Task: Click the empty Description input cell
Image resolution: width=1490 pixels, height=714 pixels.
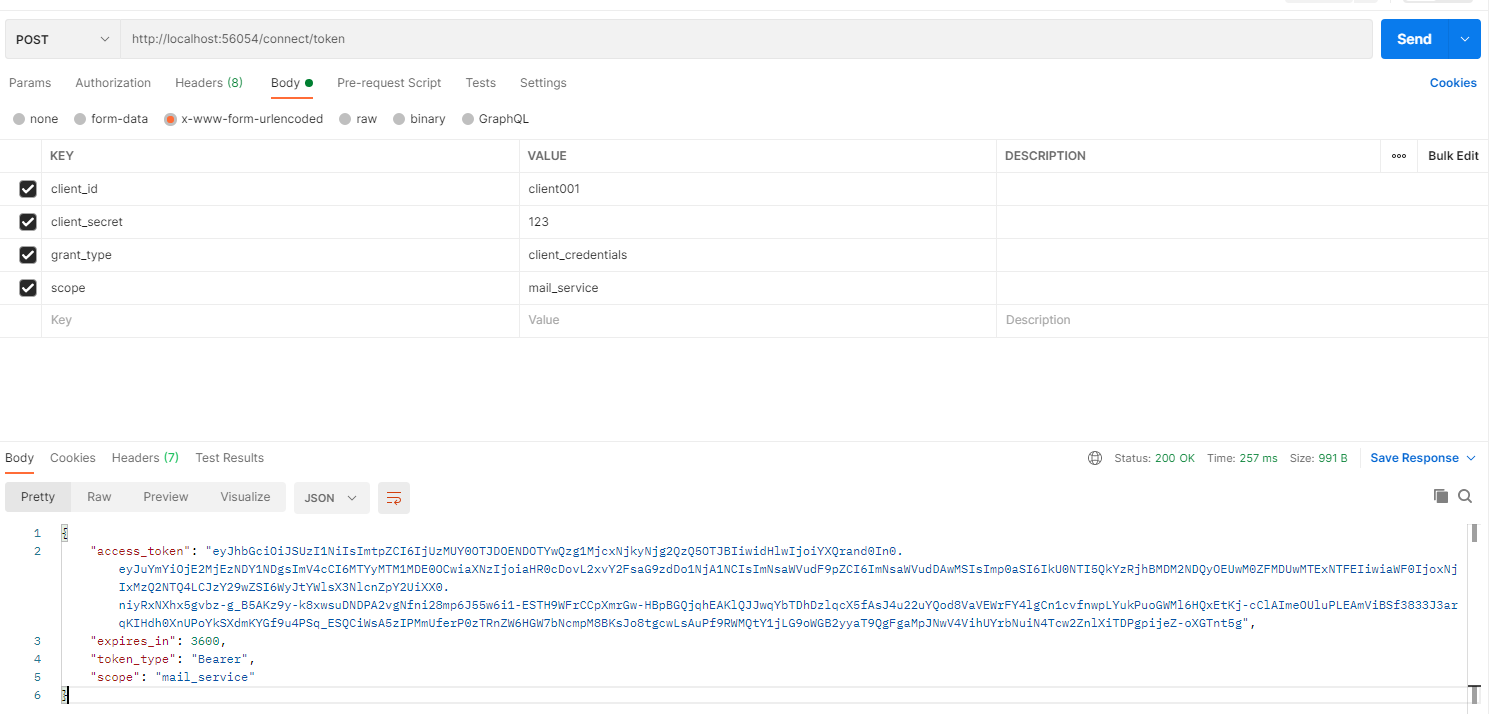Action: [x=1242, y=320]
